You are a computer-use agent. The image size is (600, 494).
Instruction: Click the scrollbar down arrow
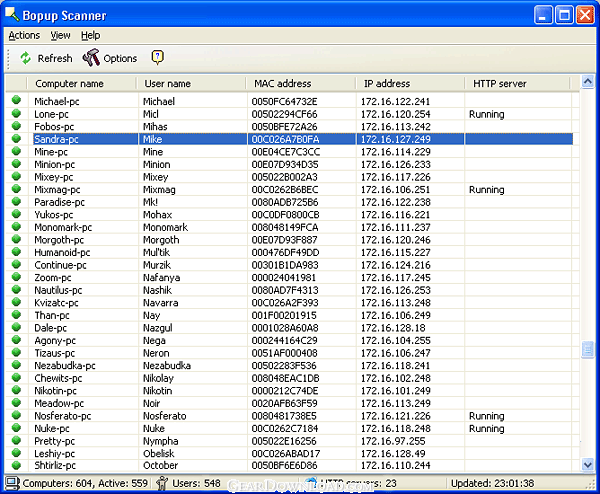click(588, 465)
